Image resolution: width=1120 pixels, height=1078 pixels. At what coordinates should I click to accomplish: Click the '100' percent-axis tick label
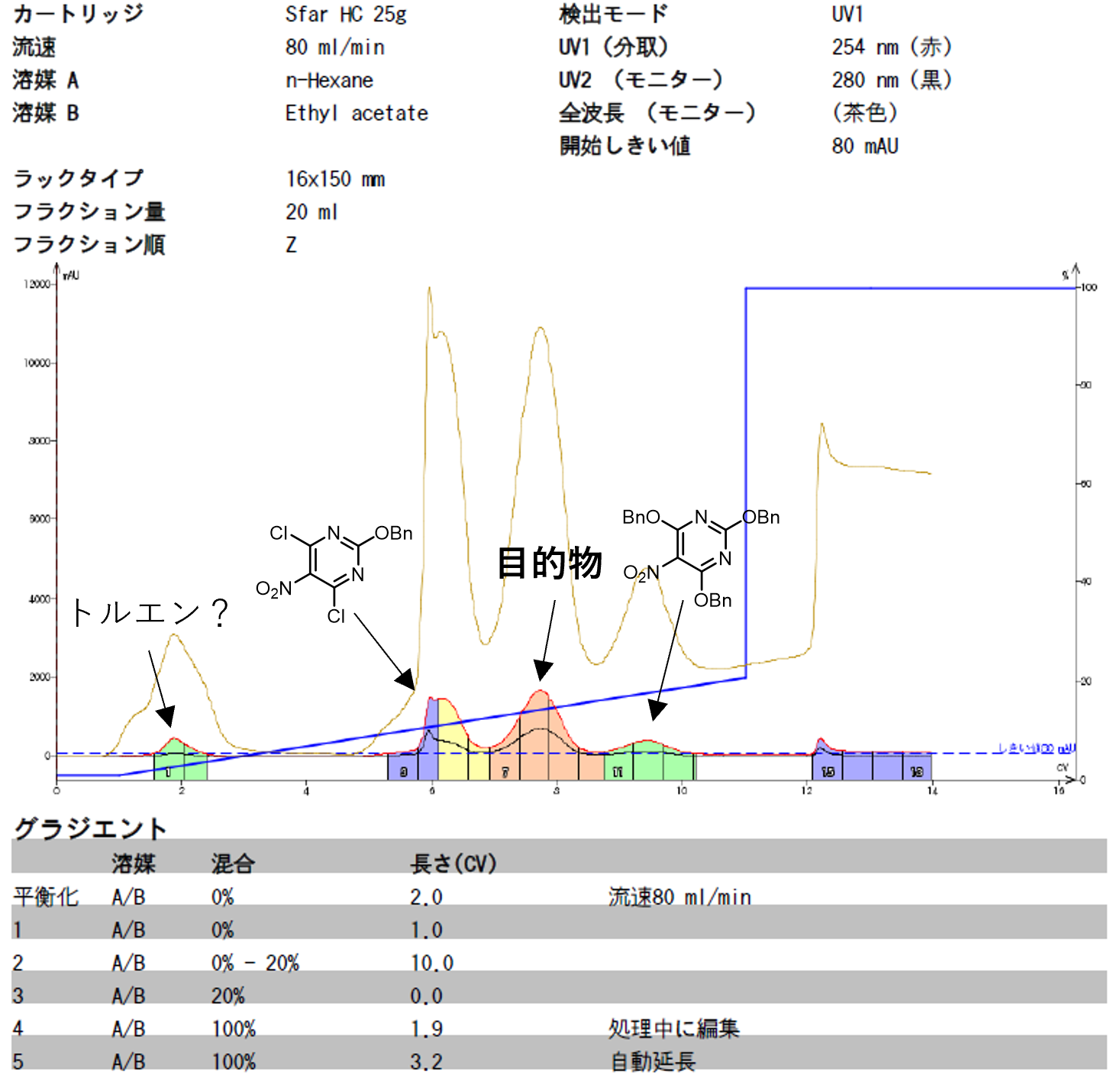pyautogui.click(x=1089, y=288)
